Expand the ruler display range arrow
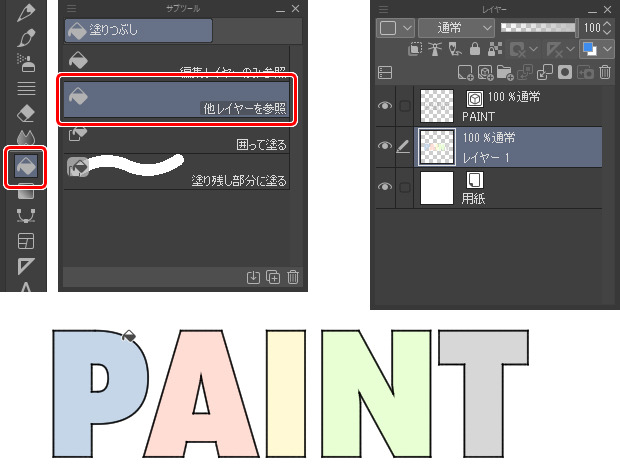The height and width of the screenshot is (474, 620). point(570,49)
